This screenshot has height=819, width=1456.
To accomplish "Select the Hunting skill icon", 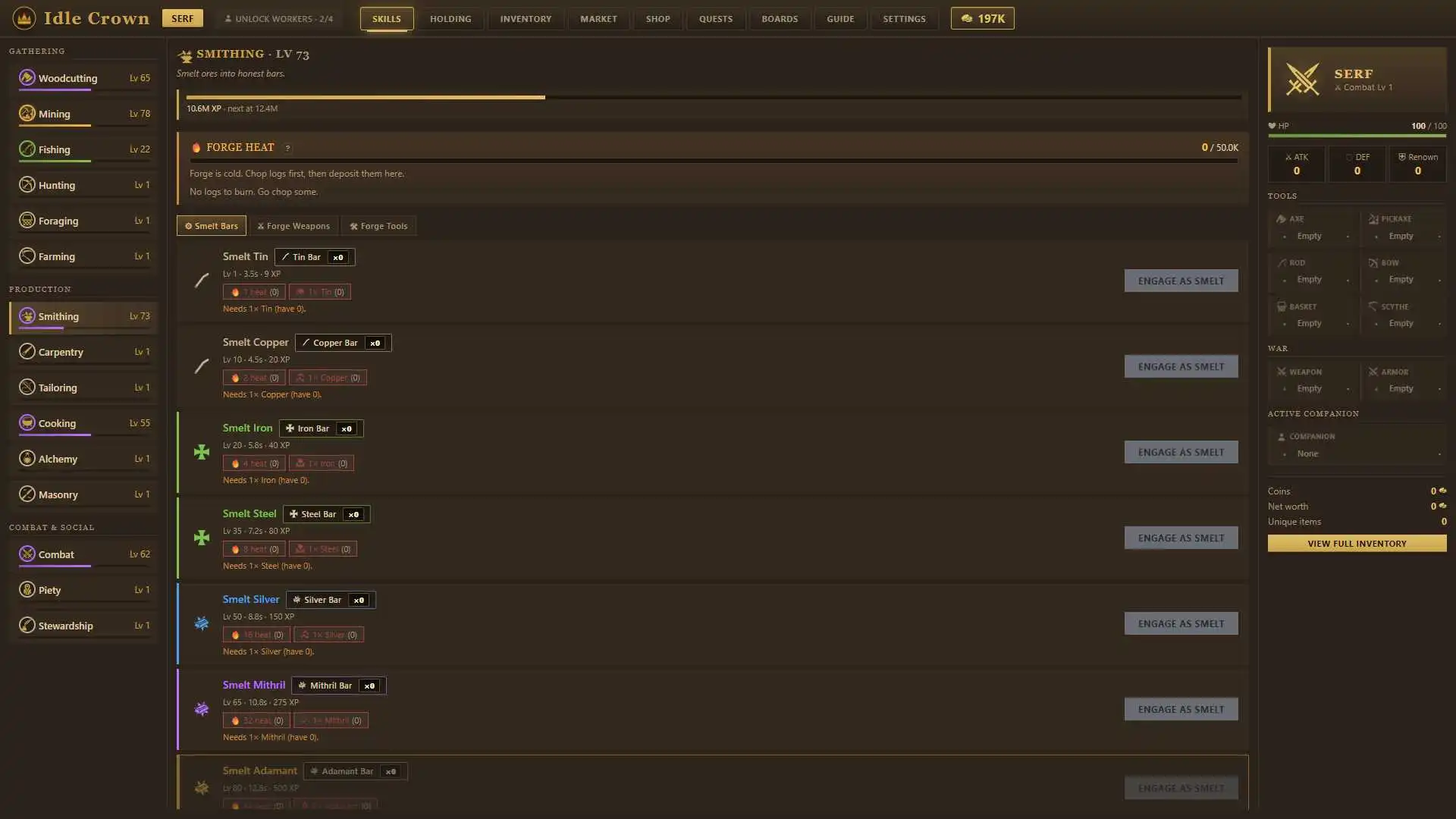I will (27, 184).
